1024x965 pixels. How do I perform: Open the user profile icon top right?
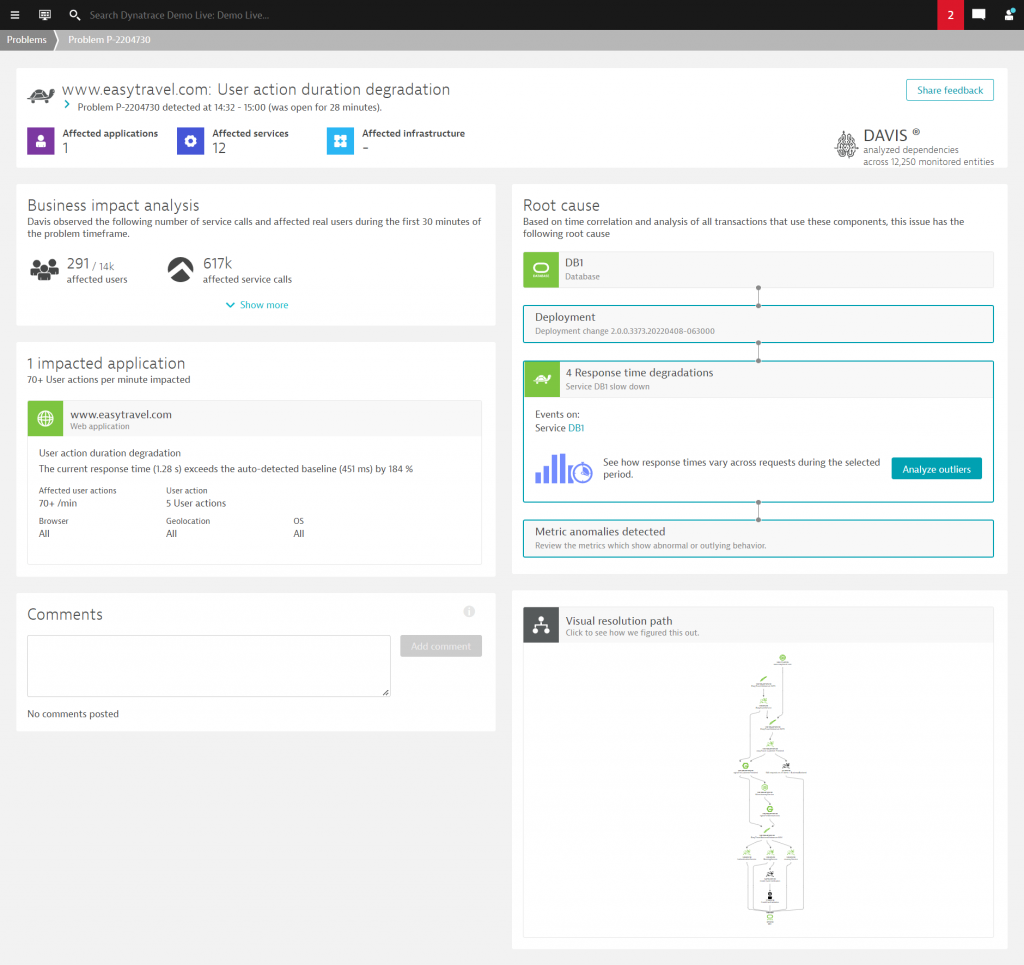[x=1009, y=14]
